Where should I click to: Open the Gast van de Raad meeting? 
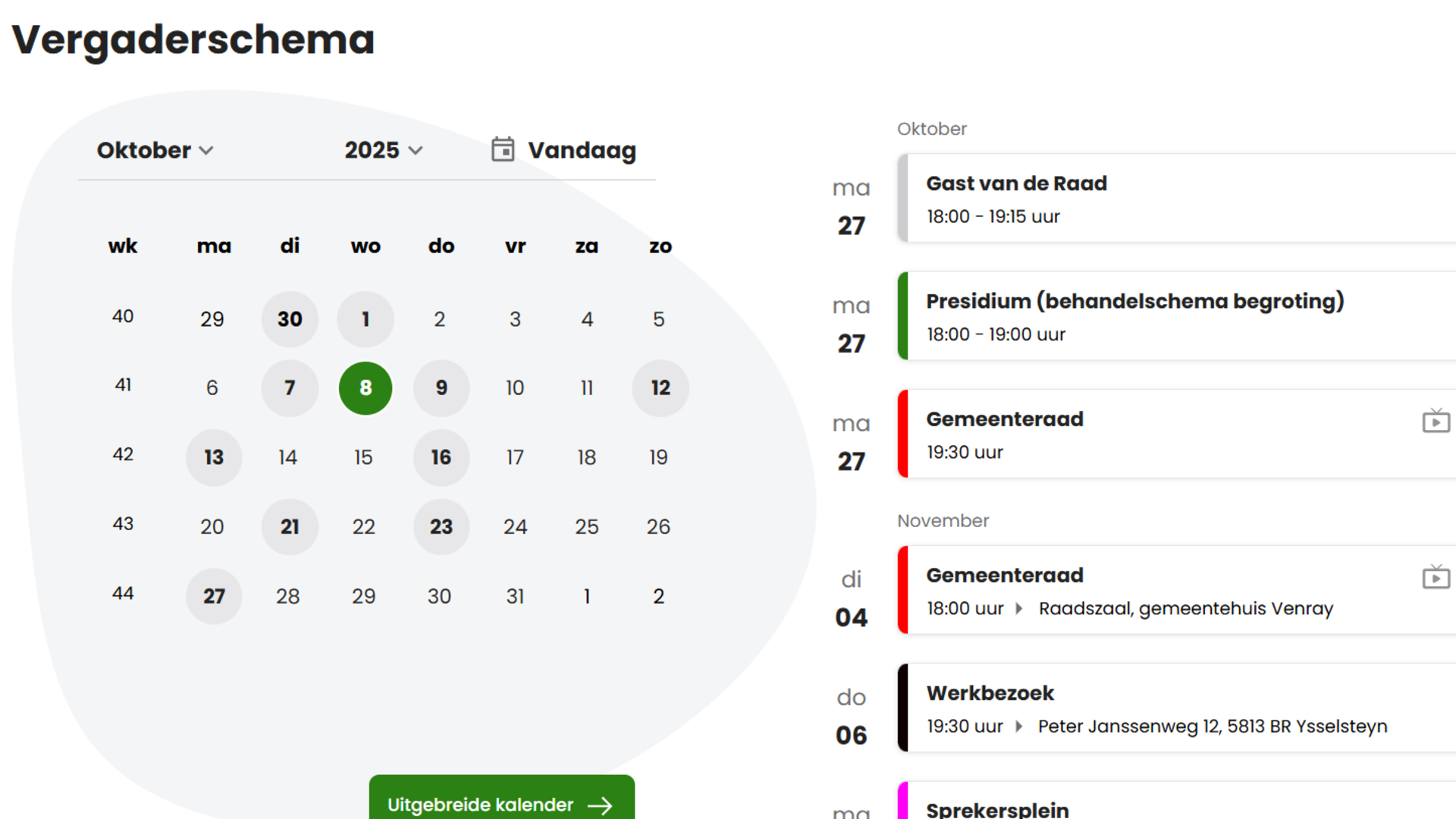pos(1016,184)
